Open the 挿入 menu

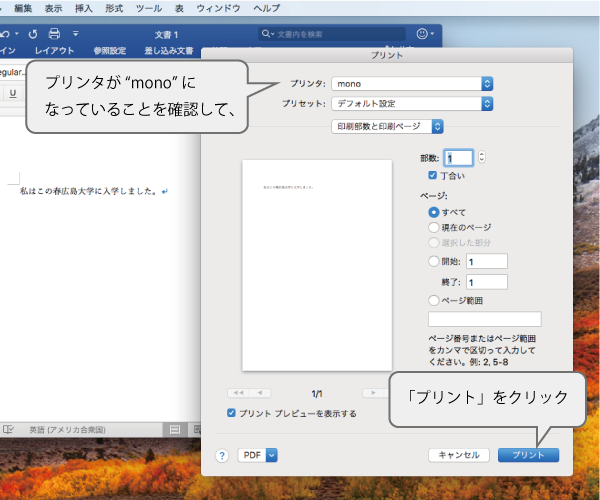[84, 8]
